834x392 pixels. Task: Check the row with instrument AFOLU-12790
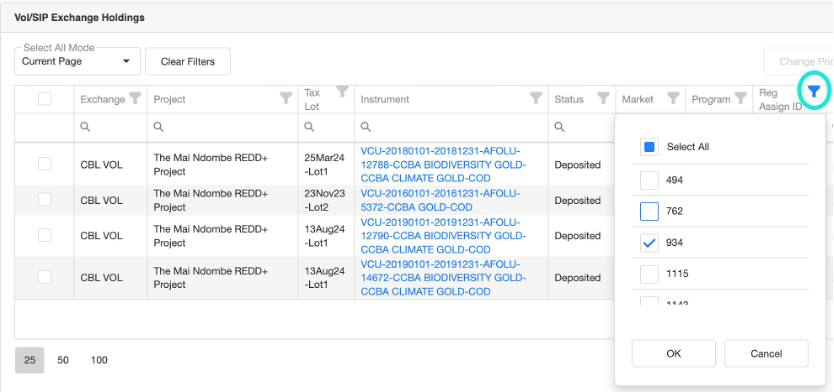click(45, 235)
